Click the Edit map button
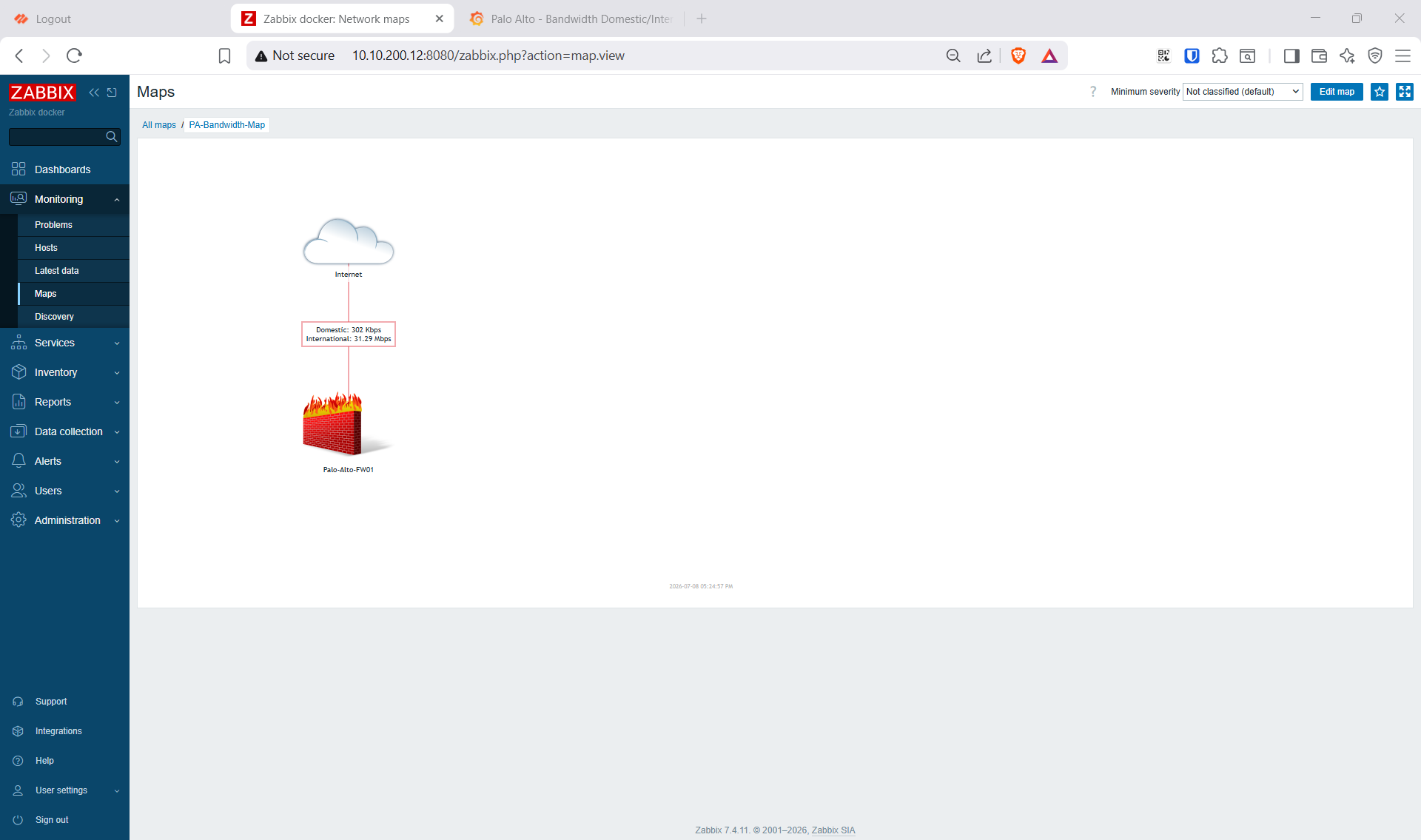 coord(1337,92)
